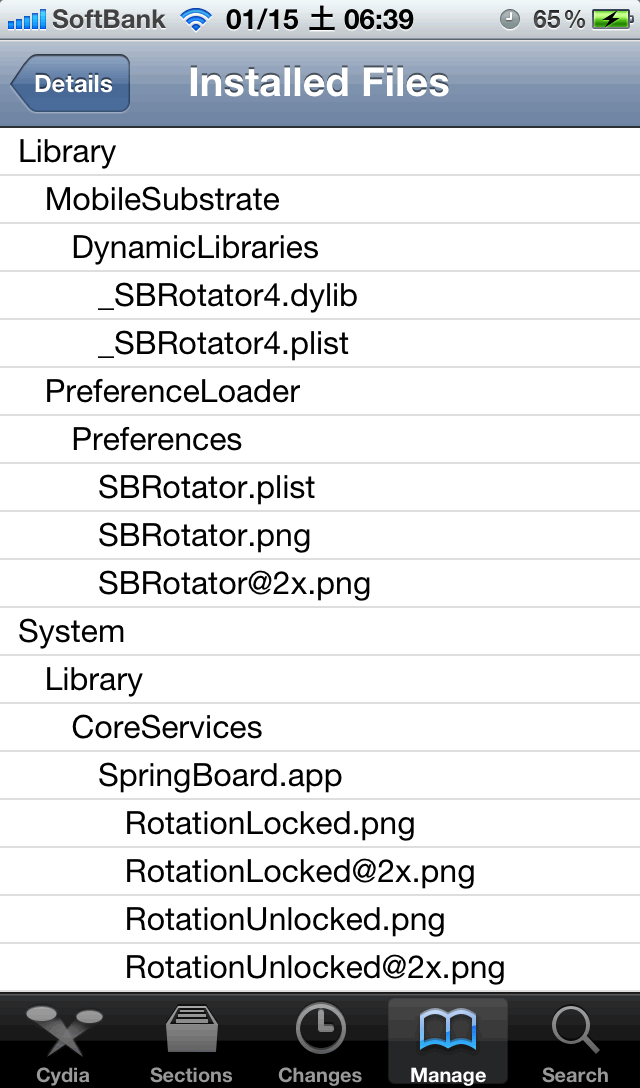Tap the battery icon in status bar

(611, 19)
